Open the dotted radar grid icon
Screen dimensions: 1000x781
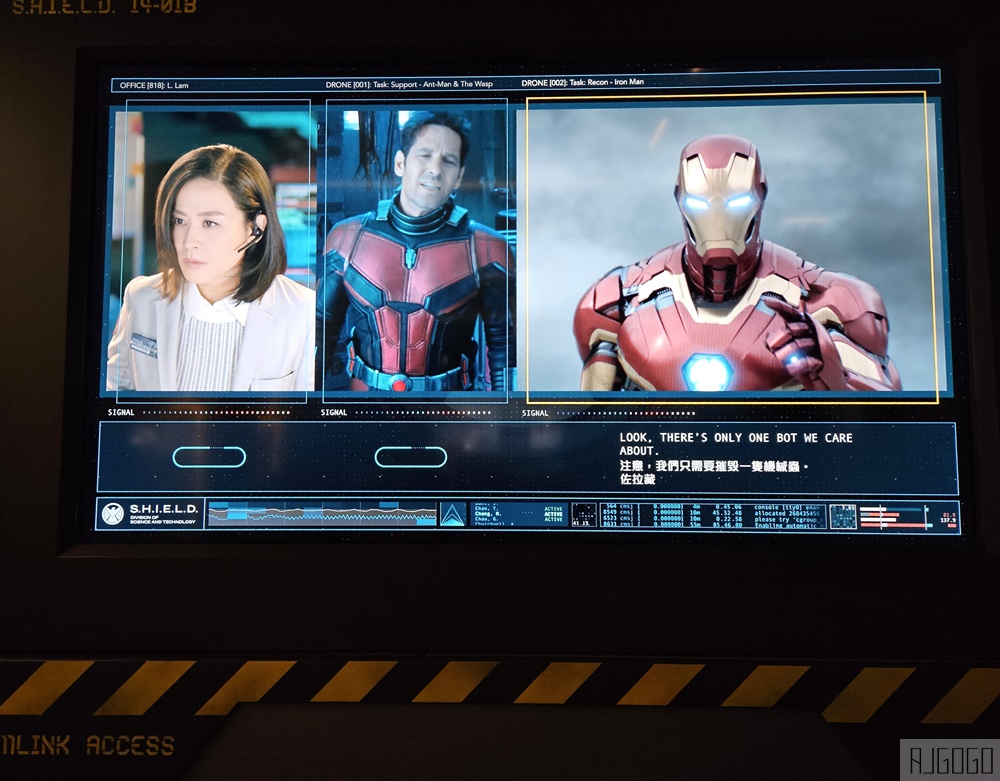(x=583, y=514)
